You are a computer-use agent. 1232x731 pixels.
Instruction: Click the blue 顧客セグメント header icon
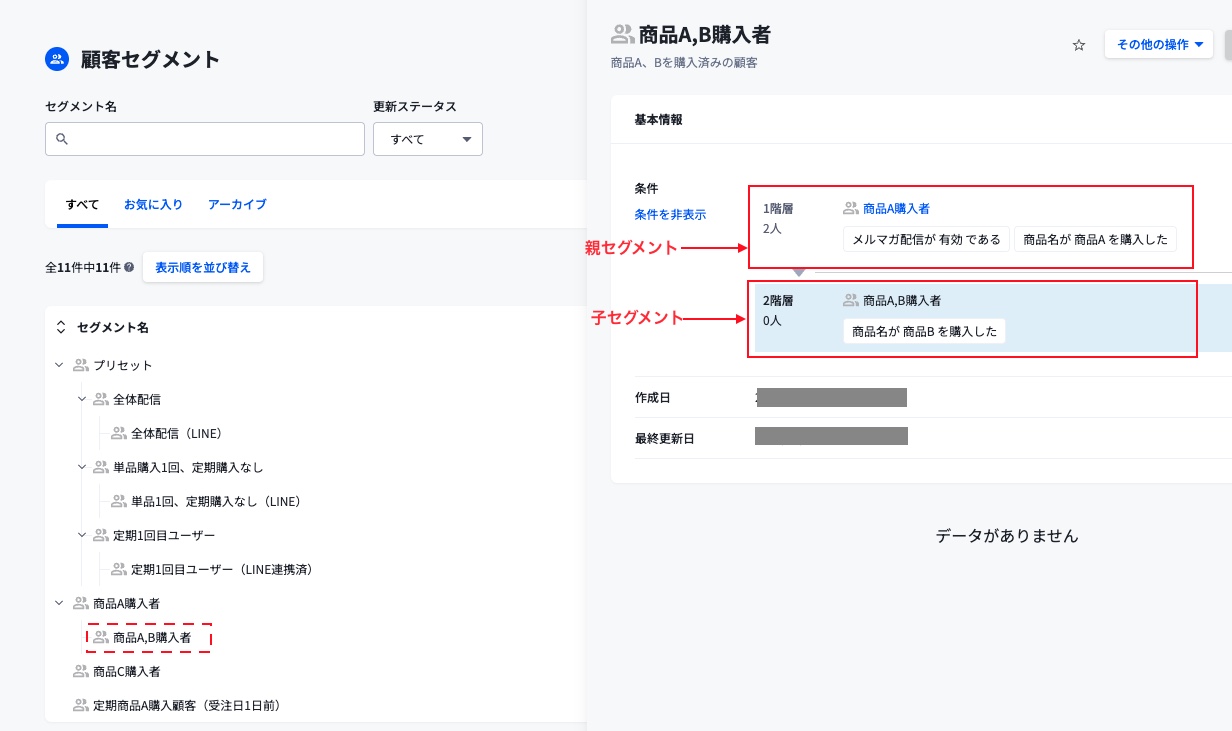point(57,59)
